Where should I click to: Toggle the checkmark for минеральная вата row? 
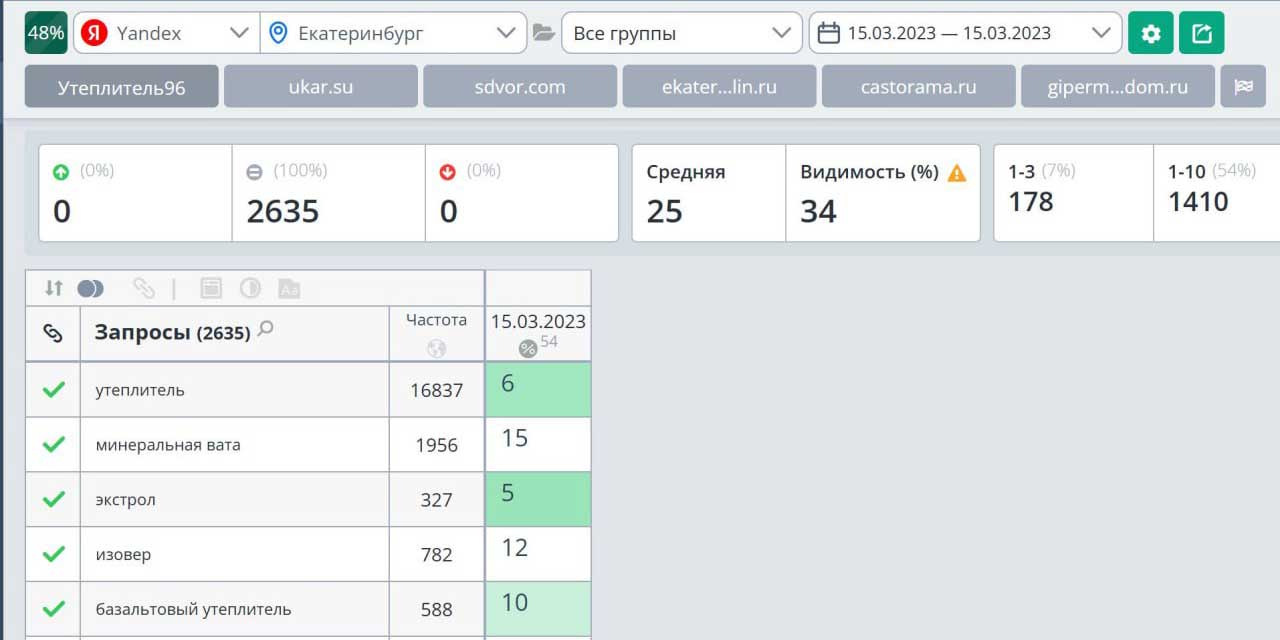[x=54, y=444]
